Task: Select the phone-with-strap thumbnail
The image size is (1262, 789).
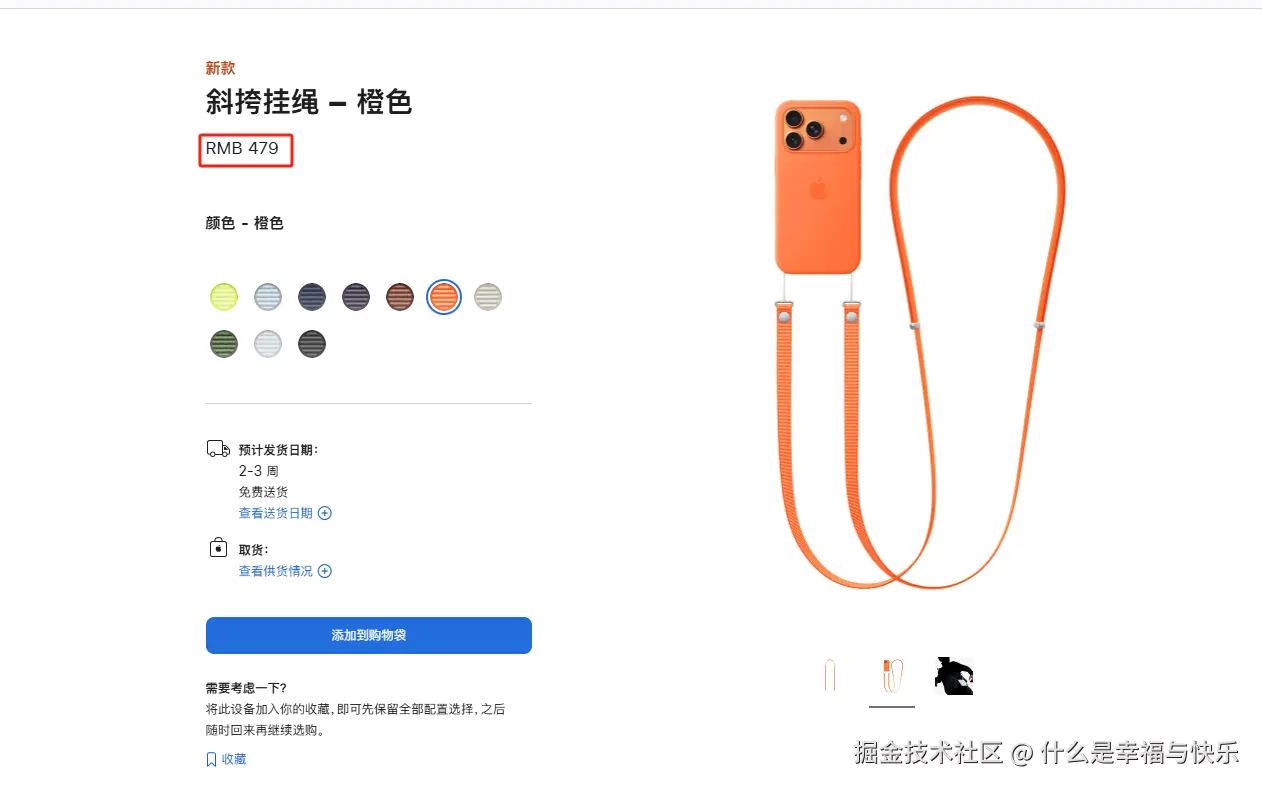Action: tap(892, 676)
